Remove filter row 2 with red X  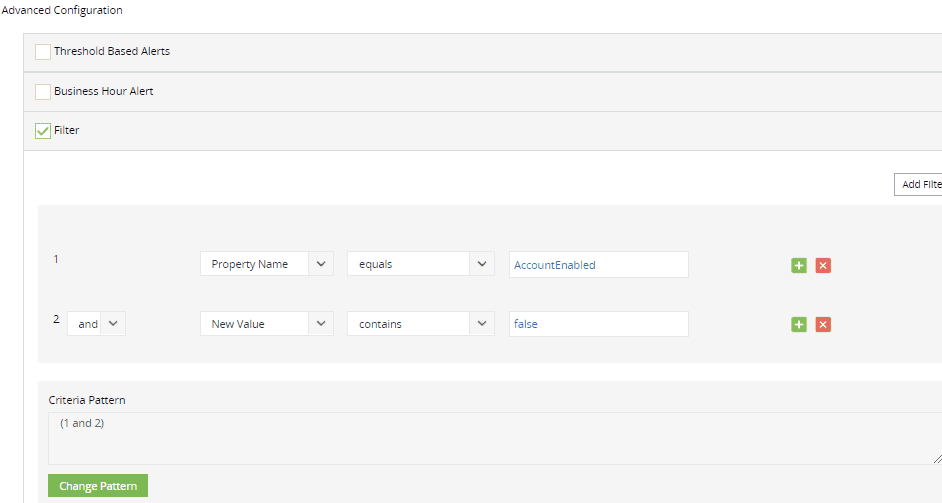click(823, 324)
